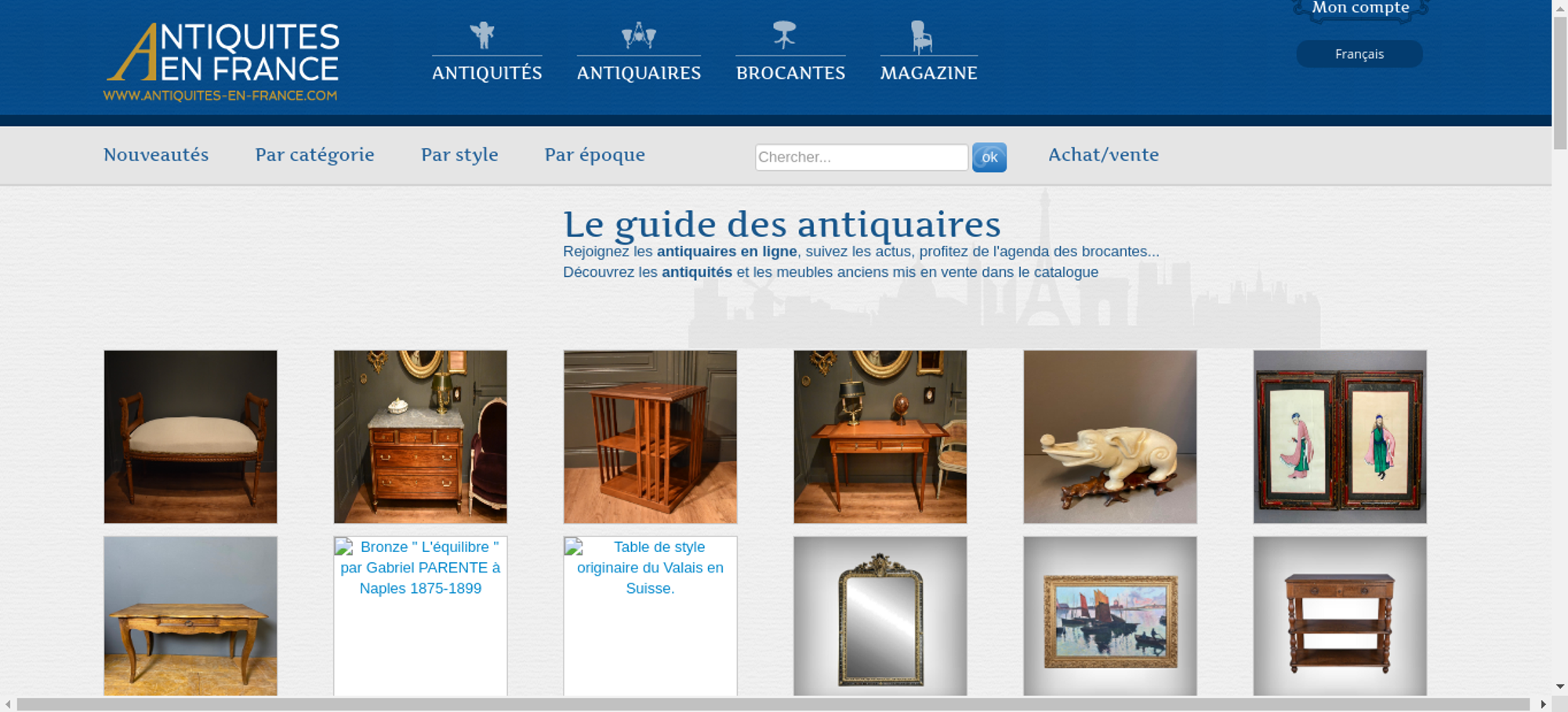Screen dimensions: 1568x712
Task: Click the cherub icon above Antiquités
Action: pyautogui.click(x=482, y=35)
